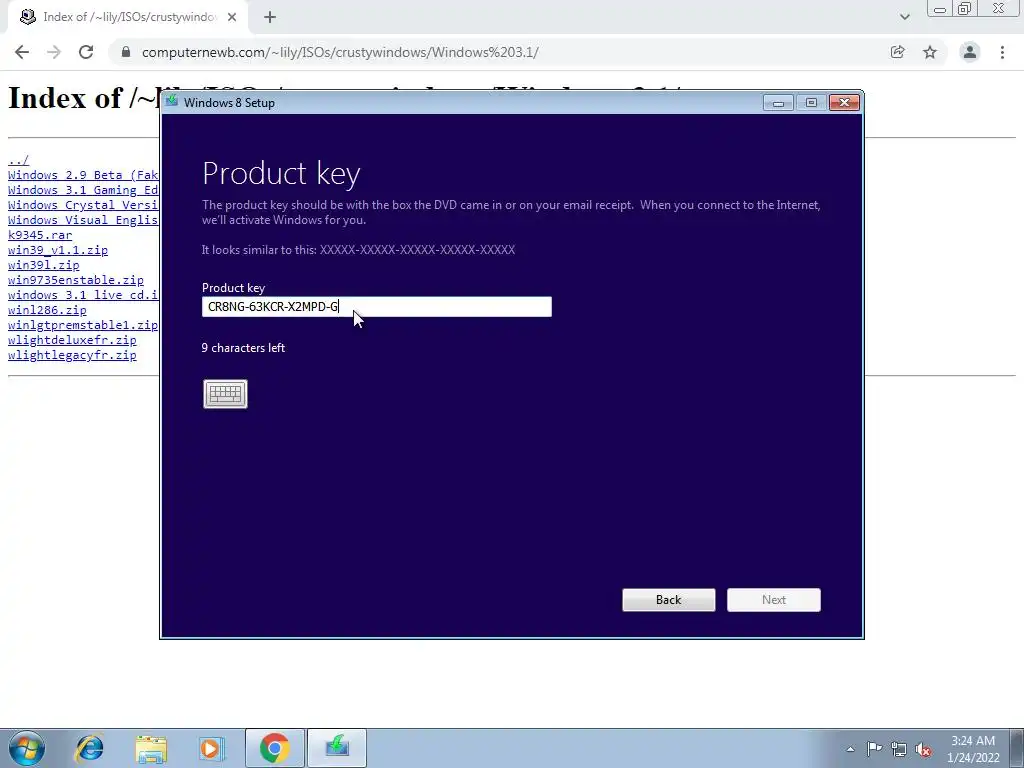Download winl286.zip
1024x768 pixels.
coord(47,310)
